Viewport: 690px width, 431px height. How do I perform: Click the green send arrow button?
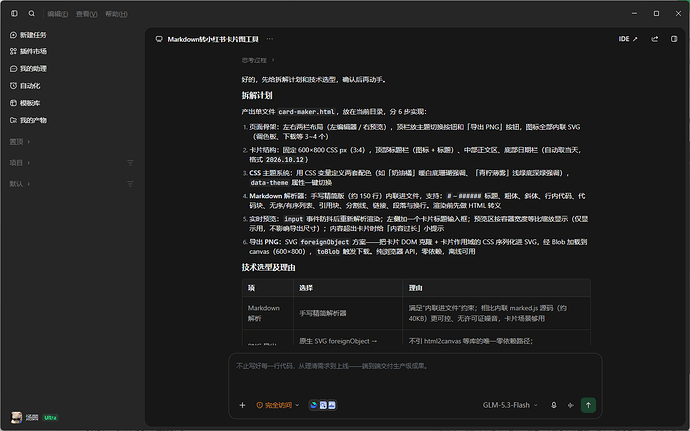click(x=588, y=405)
